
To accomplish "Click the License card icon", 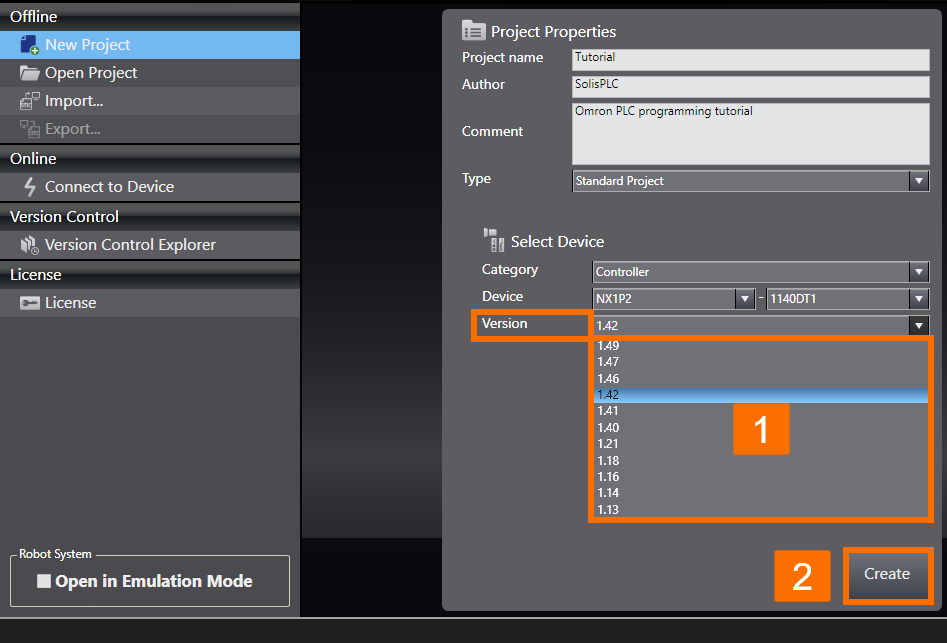I will click(28, 302).
